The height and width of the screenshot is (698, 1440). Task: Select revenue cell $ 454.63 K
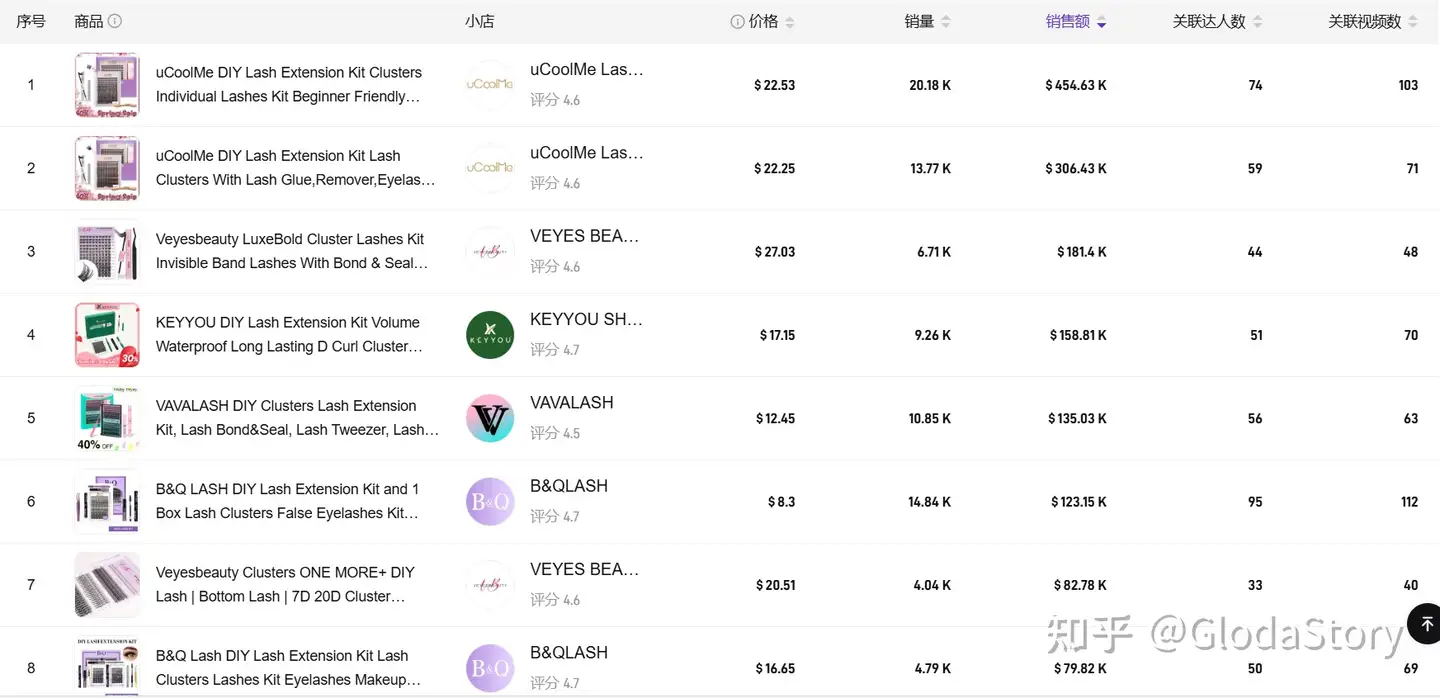click(x=1076, y=85)
